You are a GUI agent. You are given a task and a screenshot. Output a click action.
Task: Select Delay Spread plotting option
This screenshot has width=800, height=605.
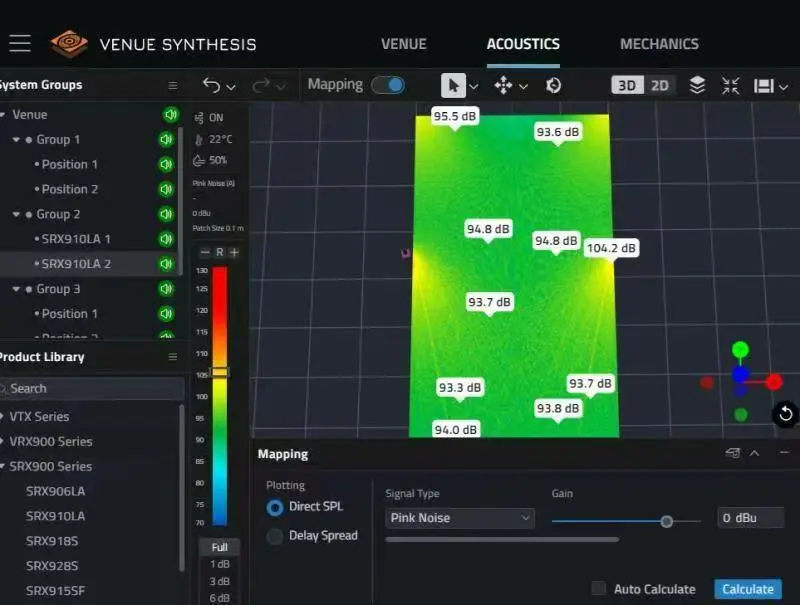pos(274,536)
